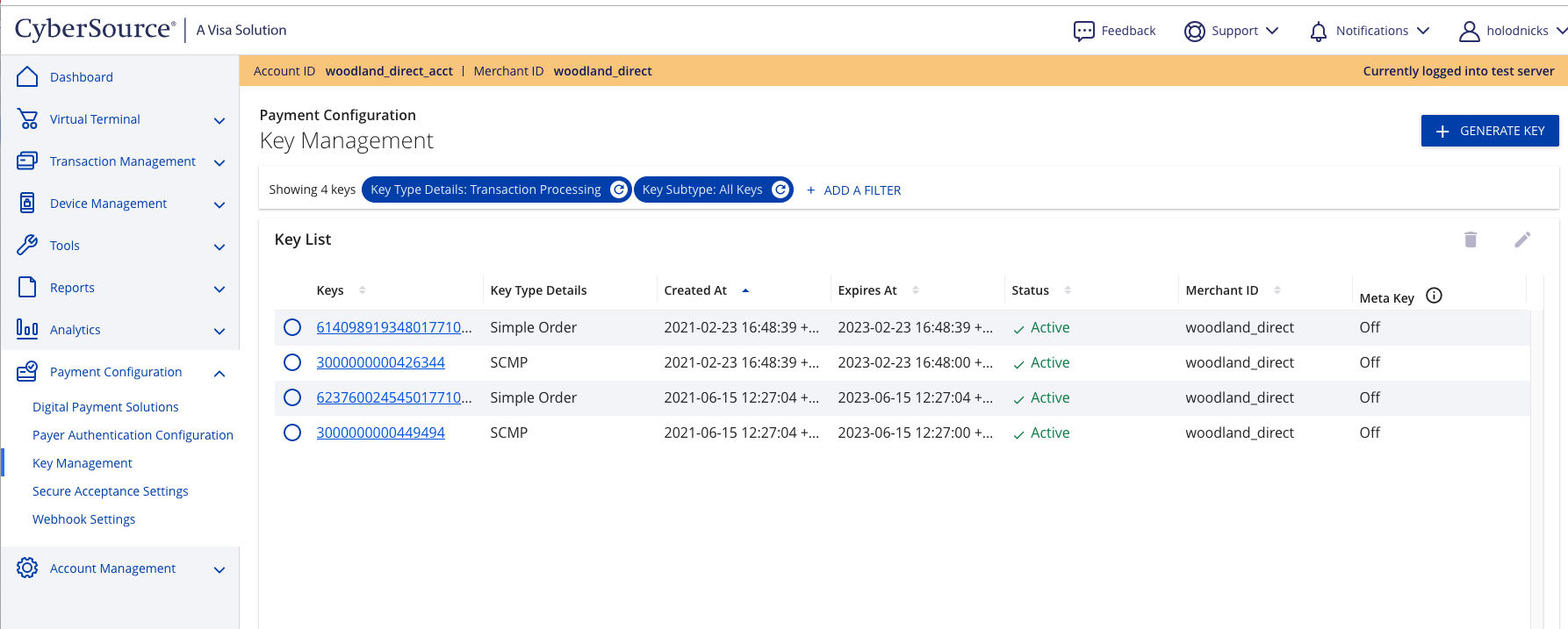Reset the Key Type Details filter
This screenshot has width=1568, height=629.
[x=619, y=189]
